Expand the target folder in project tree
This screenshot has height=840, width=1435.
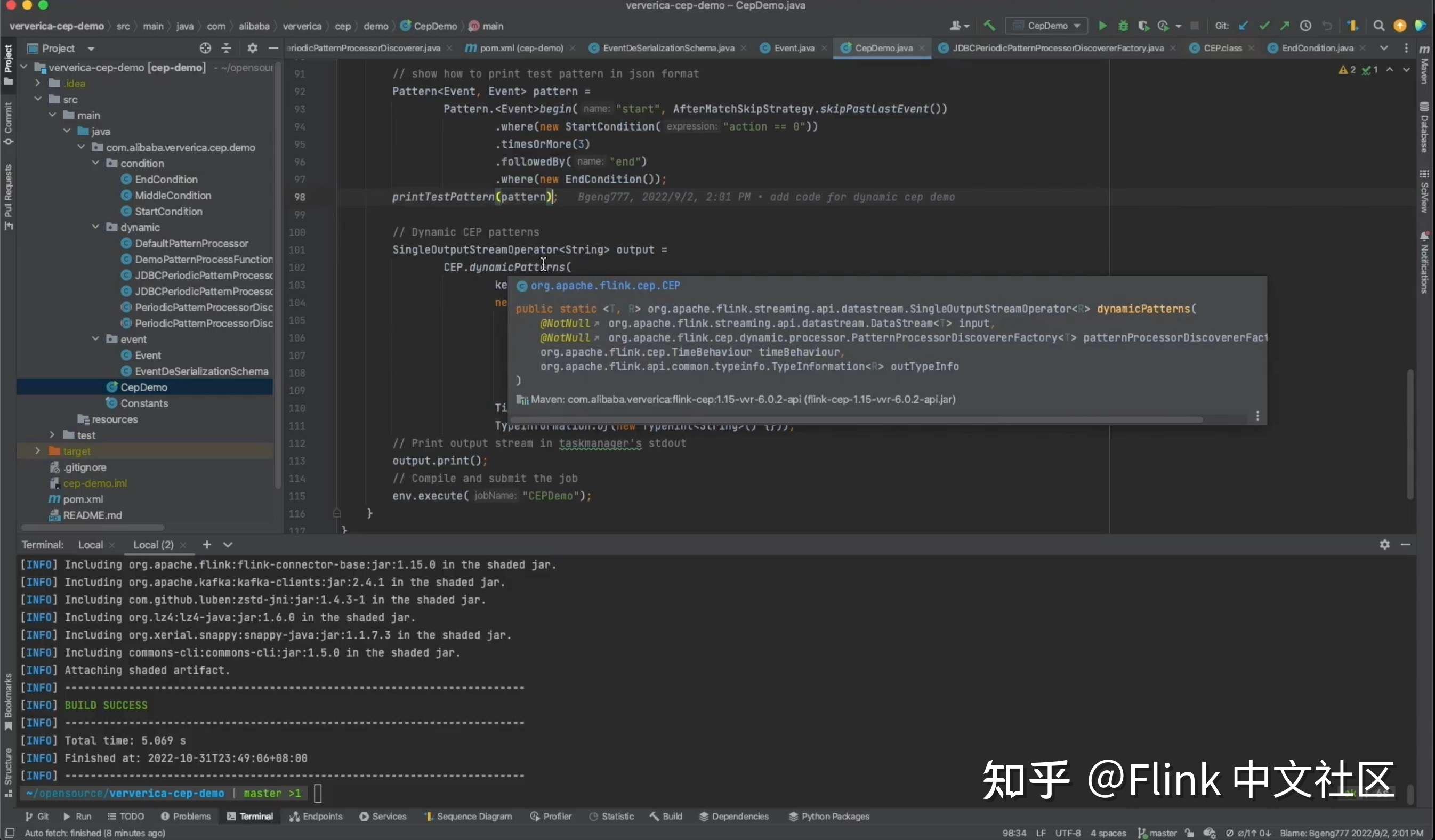[38, 450]
